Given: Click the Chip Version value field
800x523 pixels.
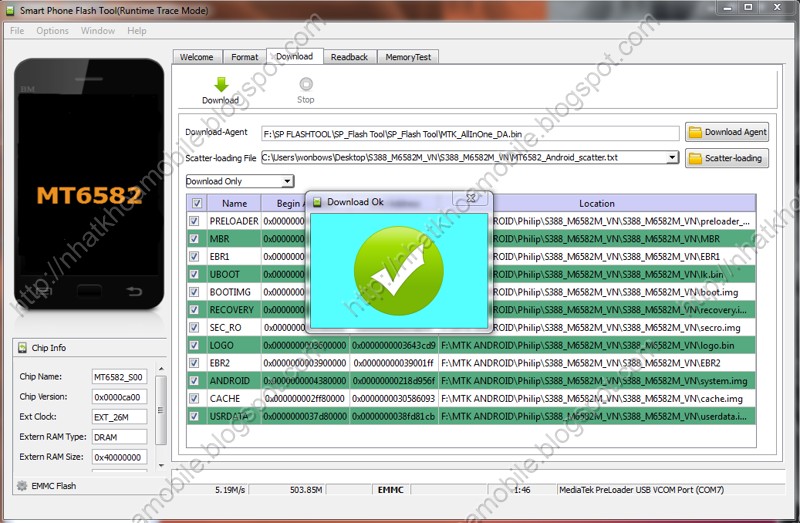Looking at the screenshot, I should [x=119, y=397].
